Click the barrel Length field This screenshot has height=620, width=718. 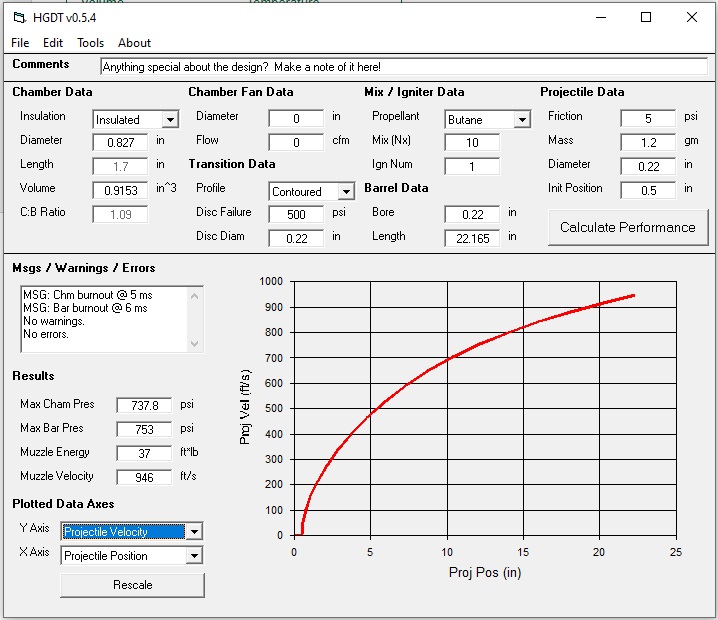pos(472,238)
